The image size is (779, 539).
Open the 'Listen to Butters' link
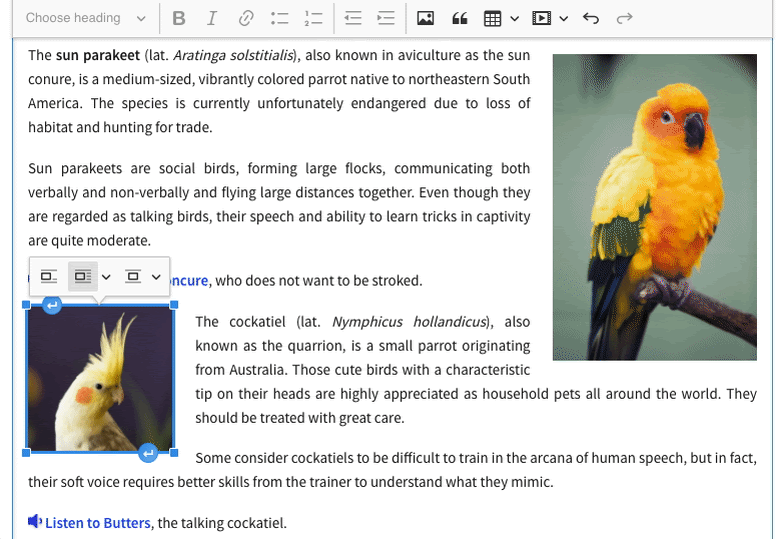[x=97, y=523]
